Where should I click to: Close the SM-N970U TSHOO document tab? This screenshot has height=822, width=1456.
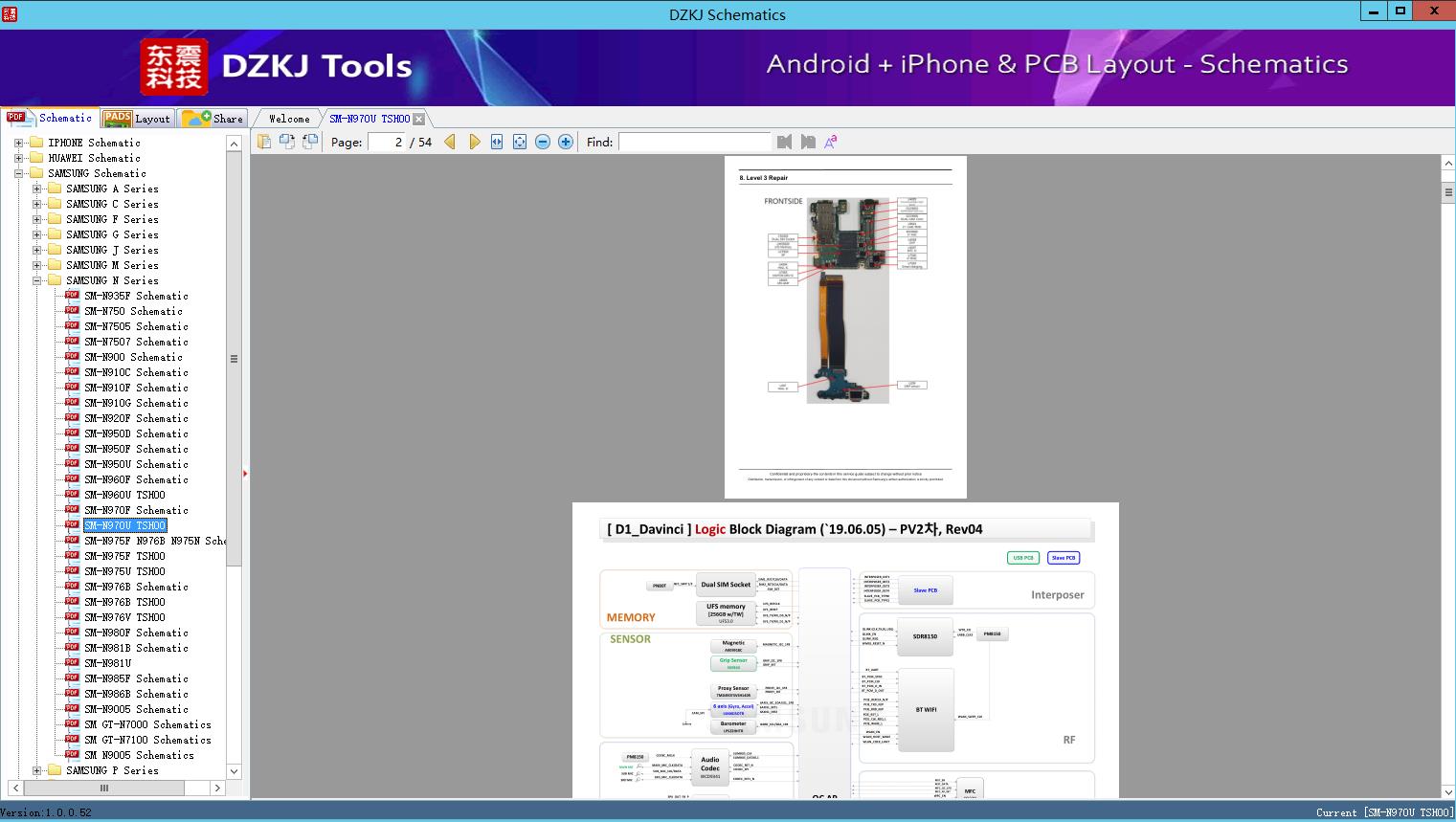click(x=419, y=119)
